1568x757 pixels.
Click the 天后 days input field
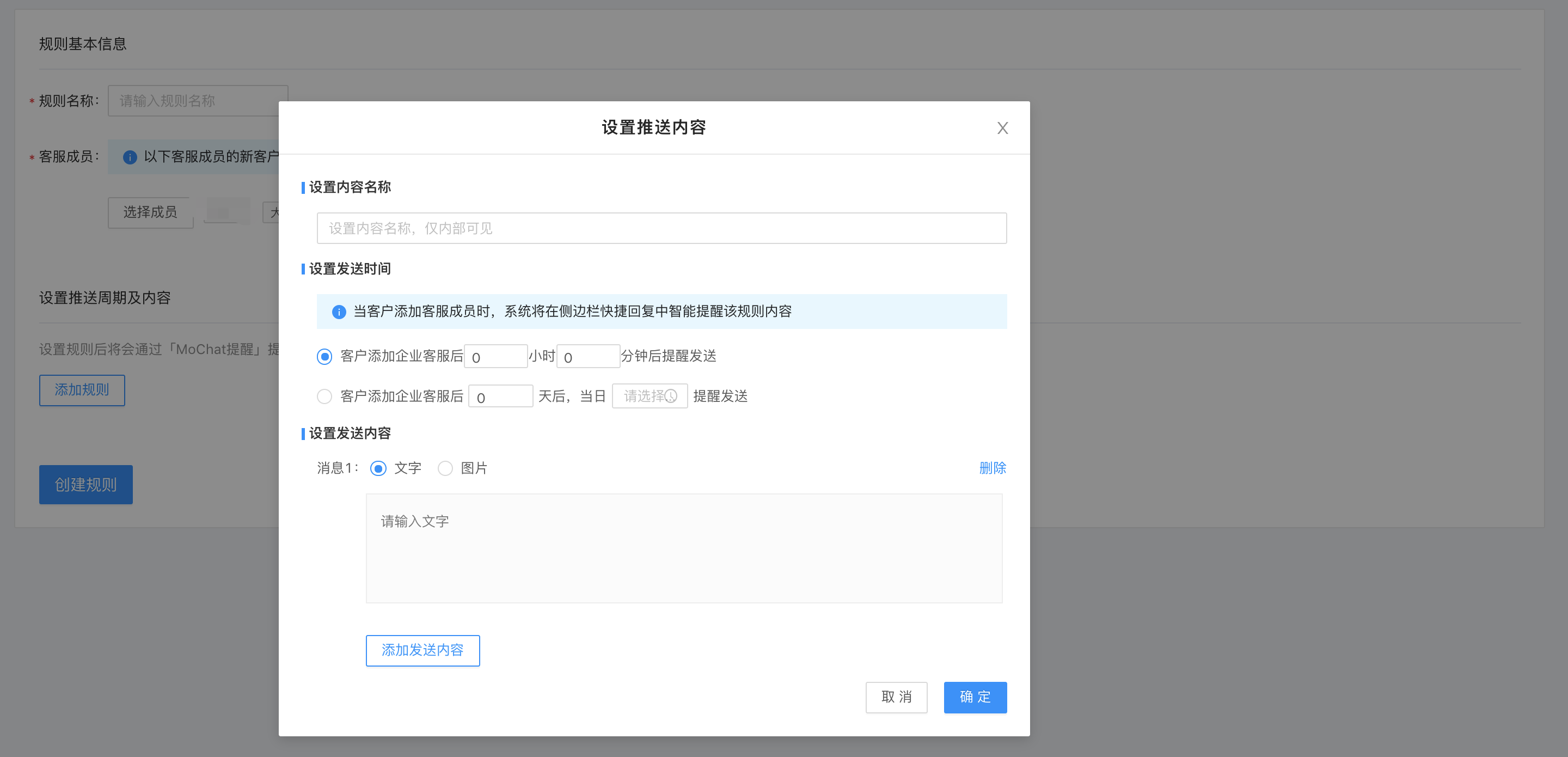500,396
